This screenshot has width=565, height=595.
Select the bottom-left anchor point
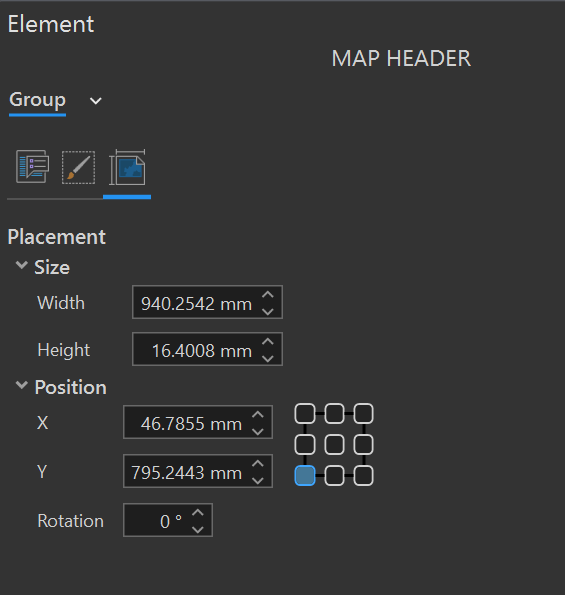[x=305, y=475]
